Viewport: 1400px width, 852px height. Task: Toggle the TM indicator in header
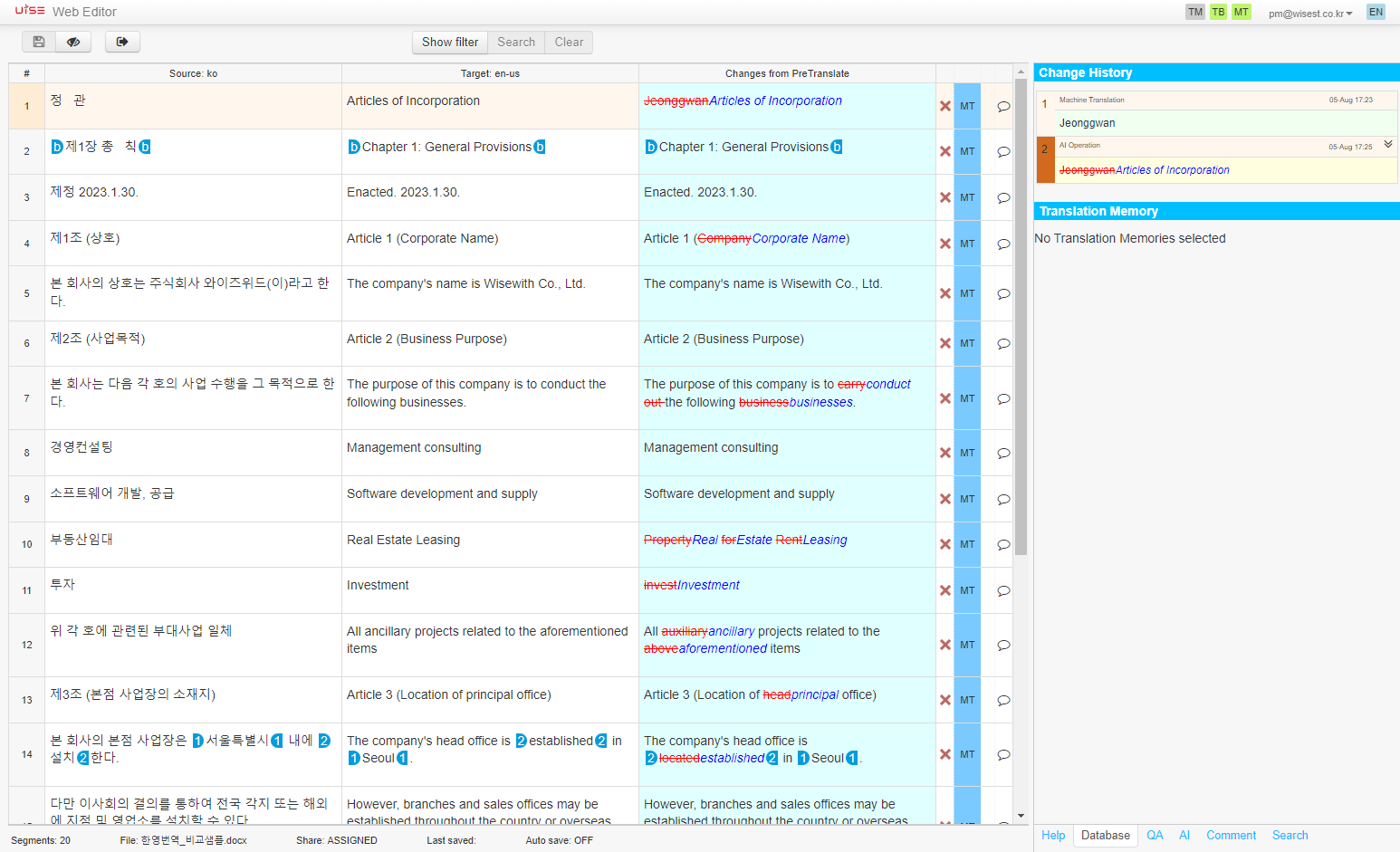pyautogui.click(x=1195, y=12)
